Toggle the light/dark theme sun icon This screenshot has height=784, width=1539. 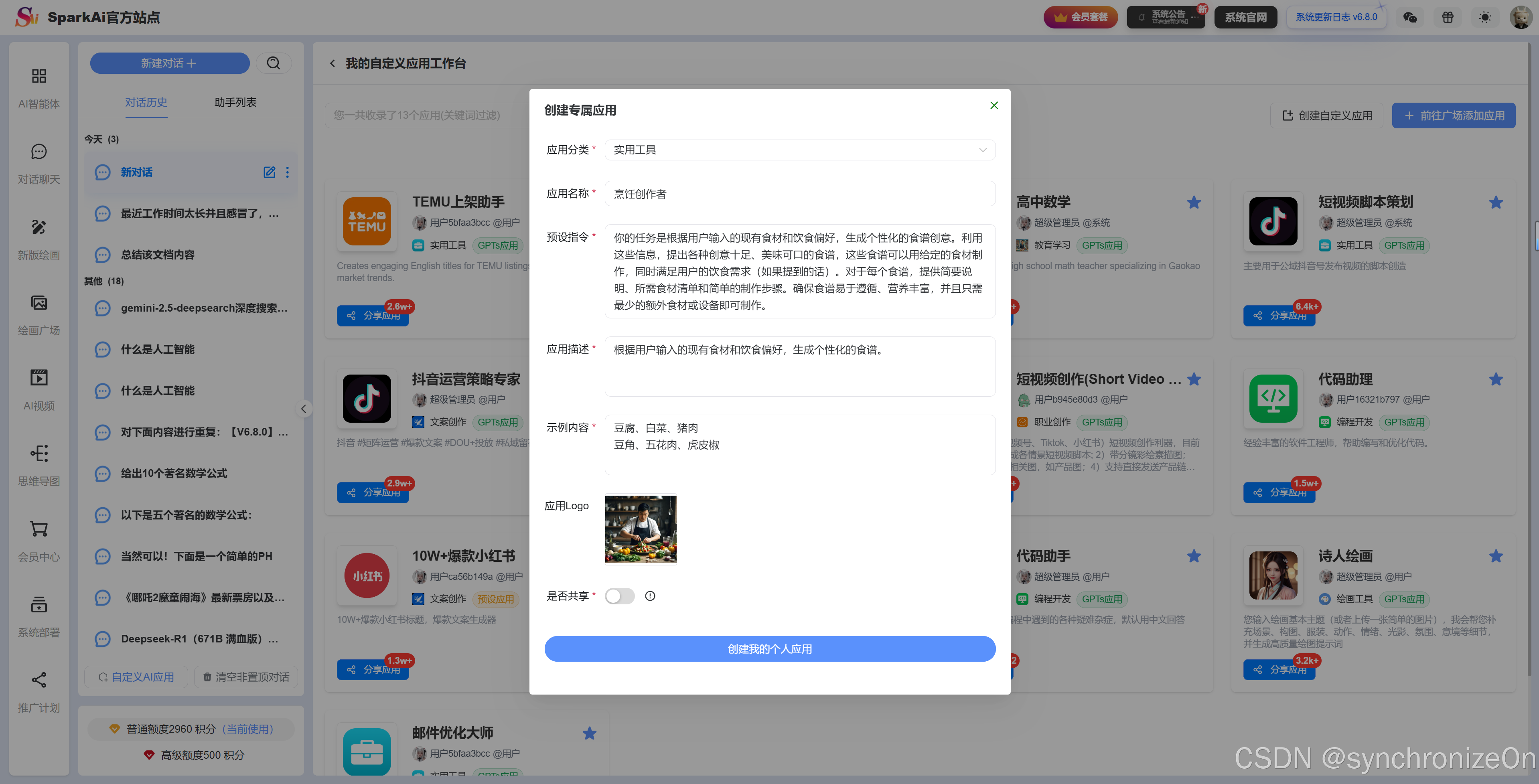(1484, 17)
